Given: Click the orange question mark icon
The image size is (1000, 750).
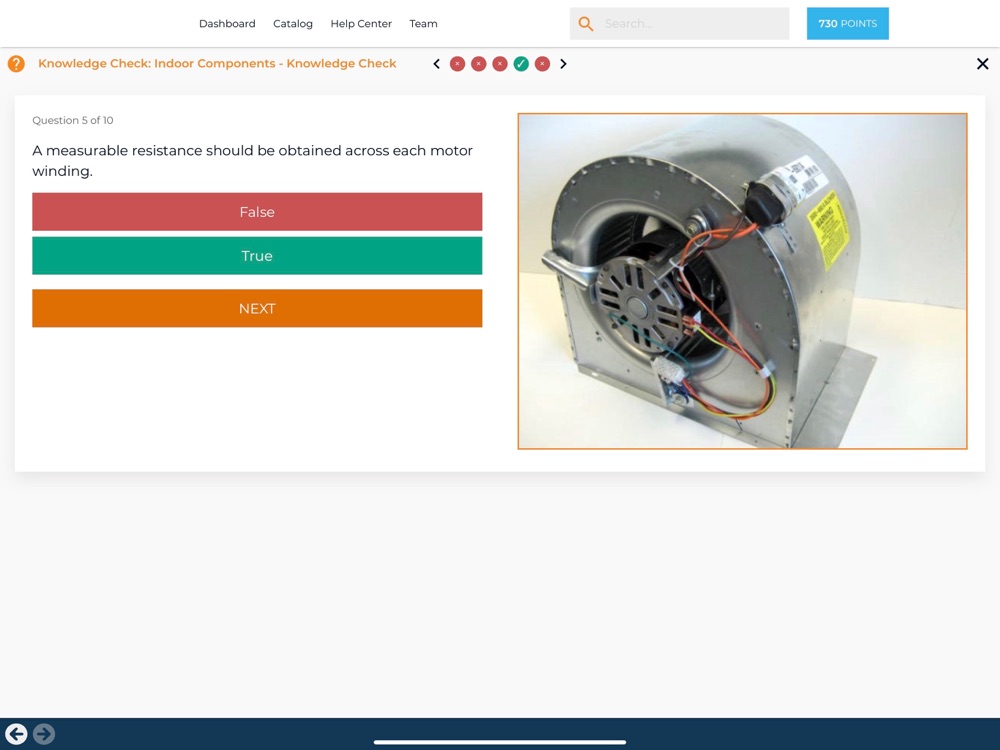Looking at the screenshot, I should coord(16,64).
